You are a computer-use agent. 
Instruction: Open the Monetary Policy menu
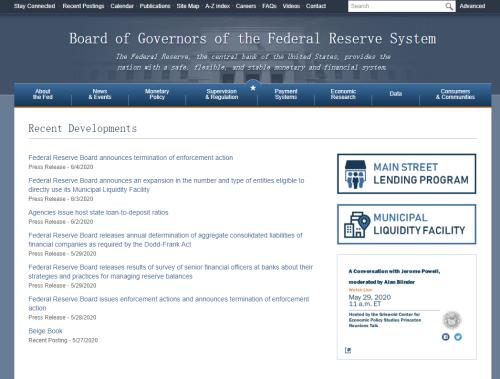coord(157,94)
